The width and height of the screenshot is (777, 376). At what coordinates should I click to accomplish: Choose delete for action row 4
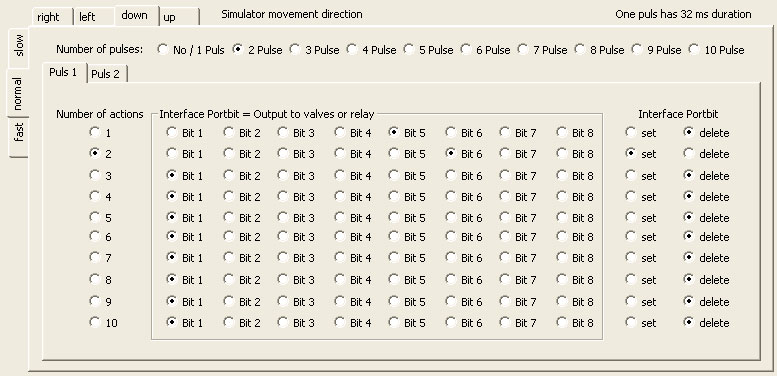(688, 196)
